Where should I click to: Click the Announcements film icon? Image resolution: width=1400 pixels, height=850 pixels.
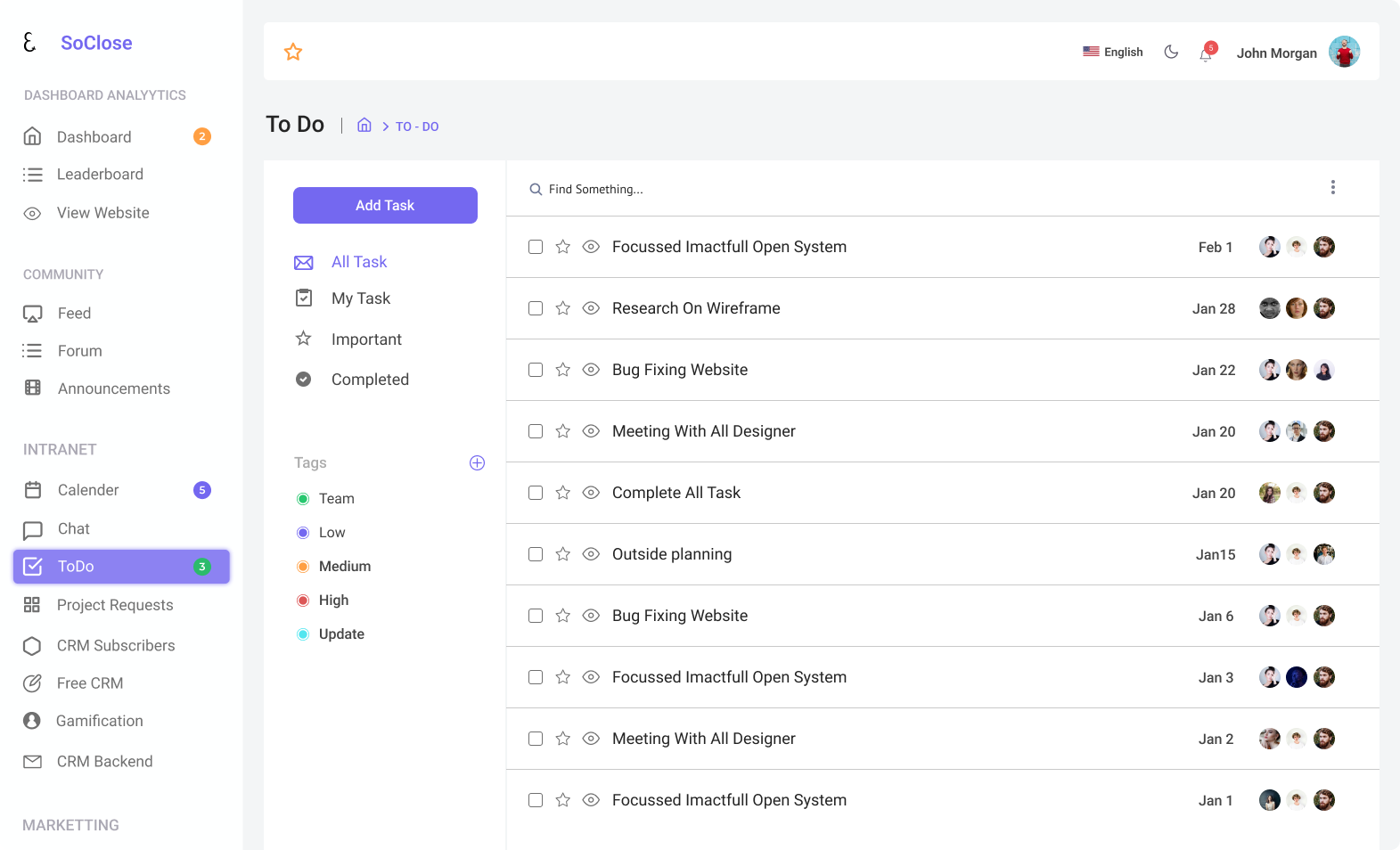click(x=33, y=388)
